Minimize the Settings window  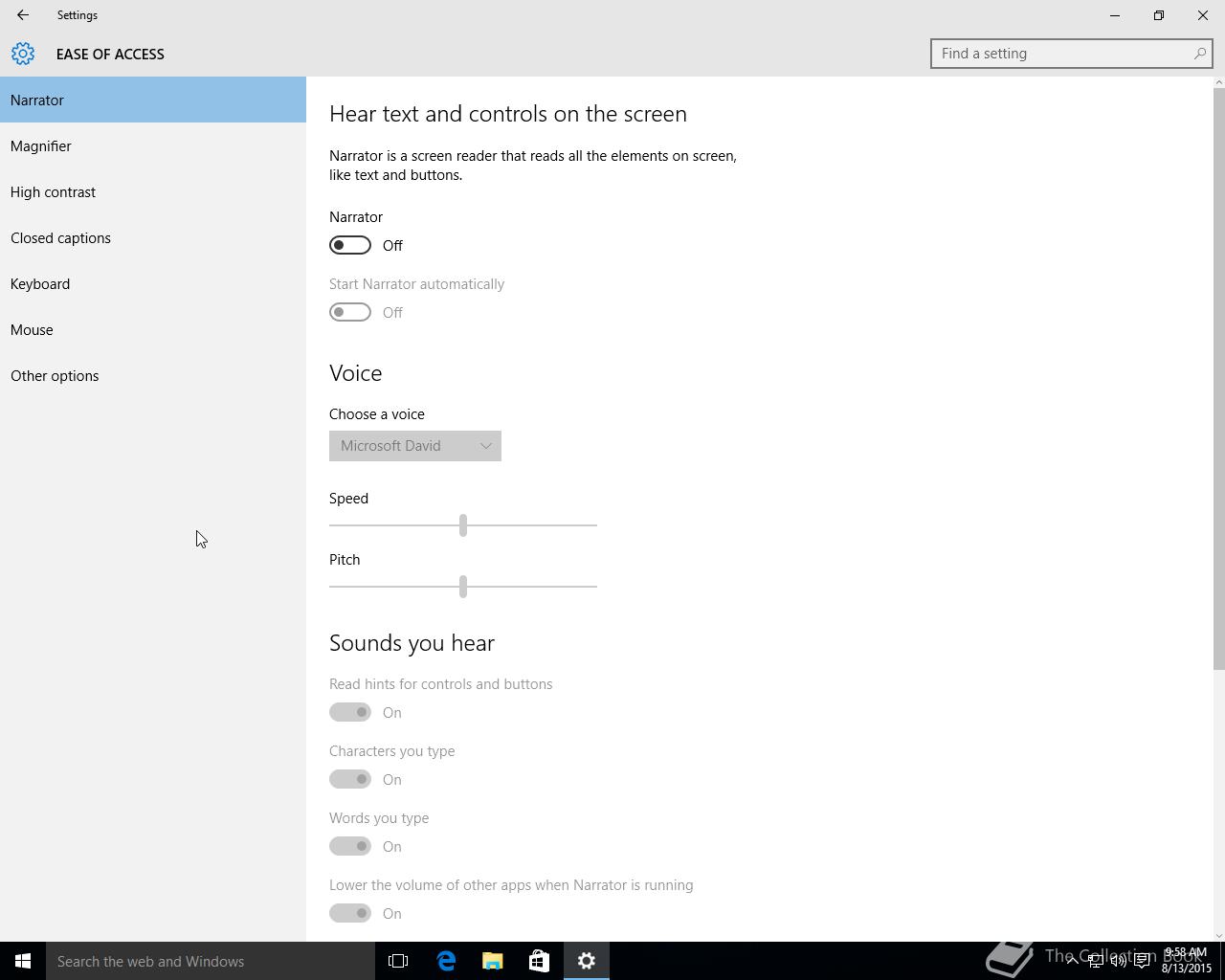(x=1115, y=15)
